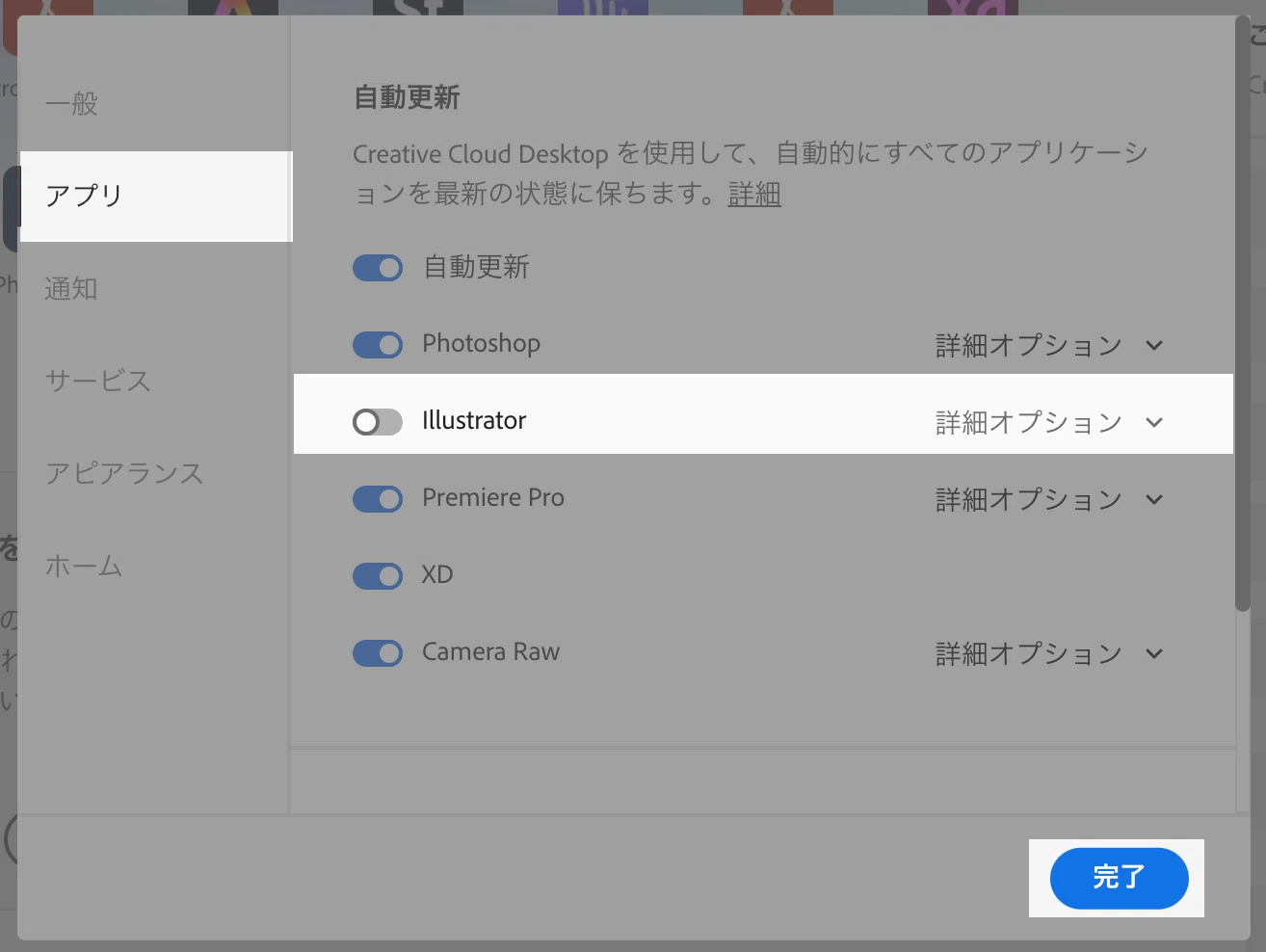Toggle the main 自動更新 switch
This screenshot has width=1266, height=952.
click(378, 268)
